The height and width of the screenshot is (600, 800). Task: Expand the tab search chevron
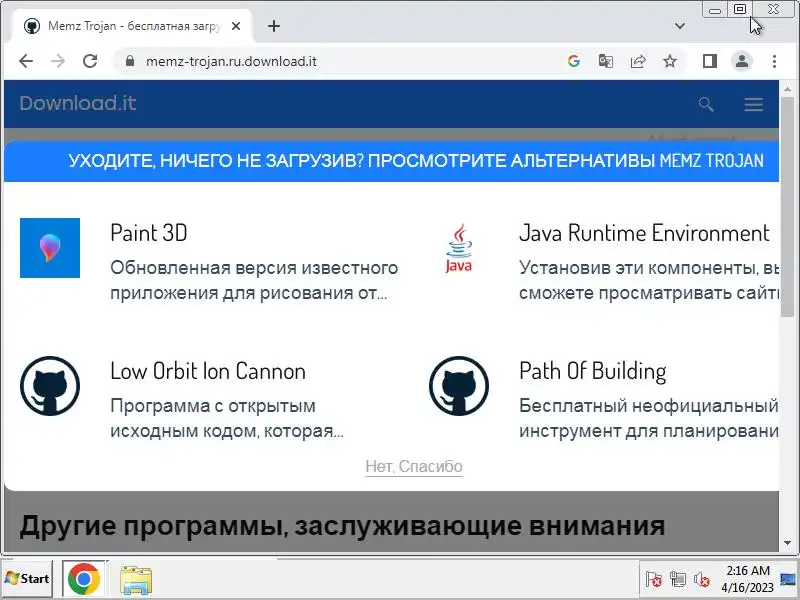[680, 26]
